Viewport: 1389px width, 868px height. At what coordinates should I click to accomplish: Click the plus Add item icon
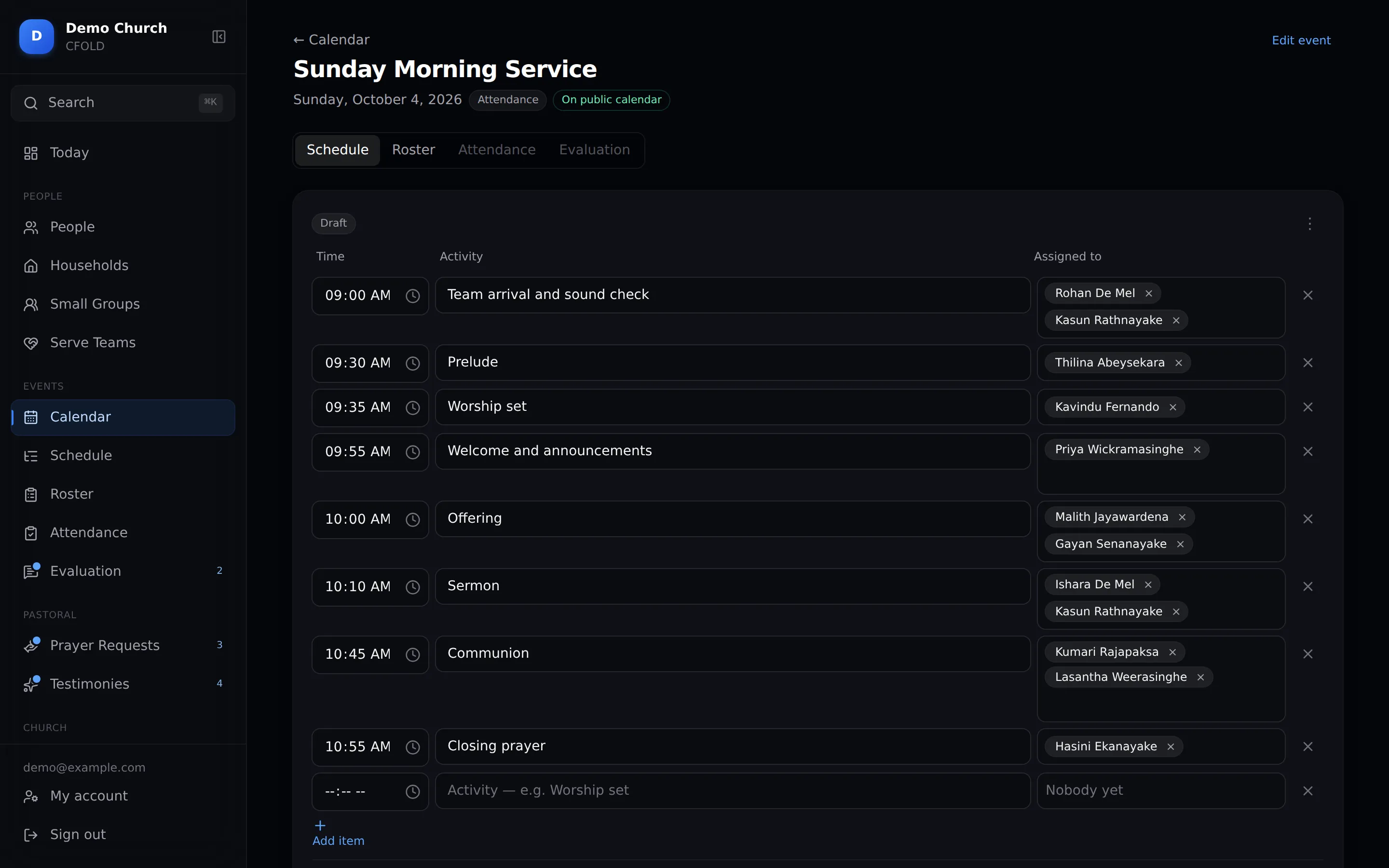320,826
